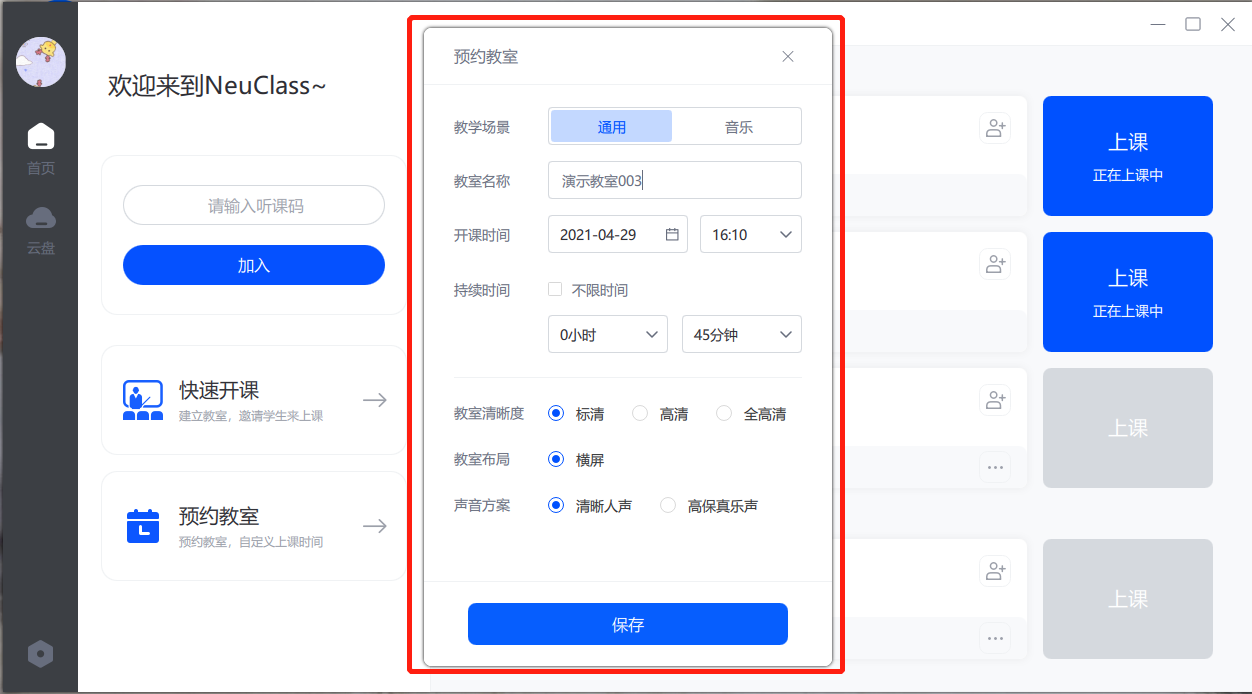Open more options in third classroom card
This screenshot has width=1252, height=694.
995,467
